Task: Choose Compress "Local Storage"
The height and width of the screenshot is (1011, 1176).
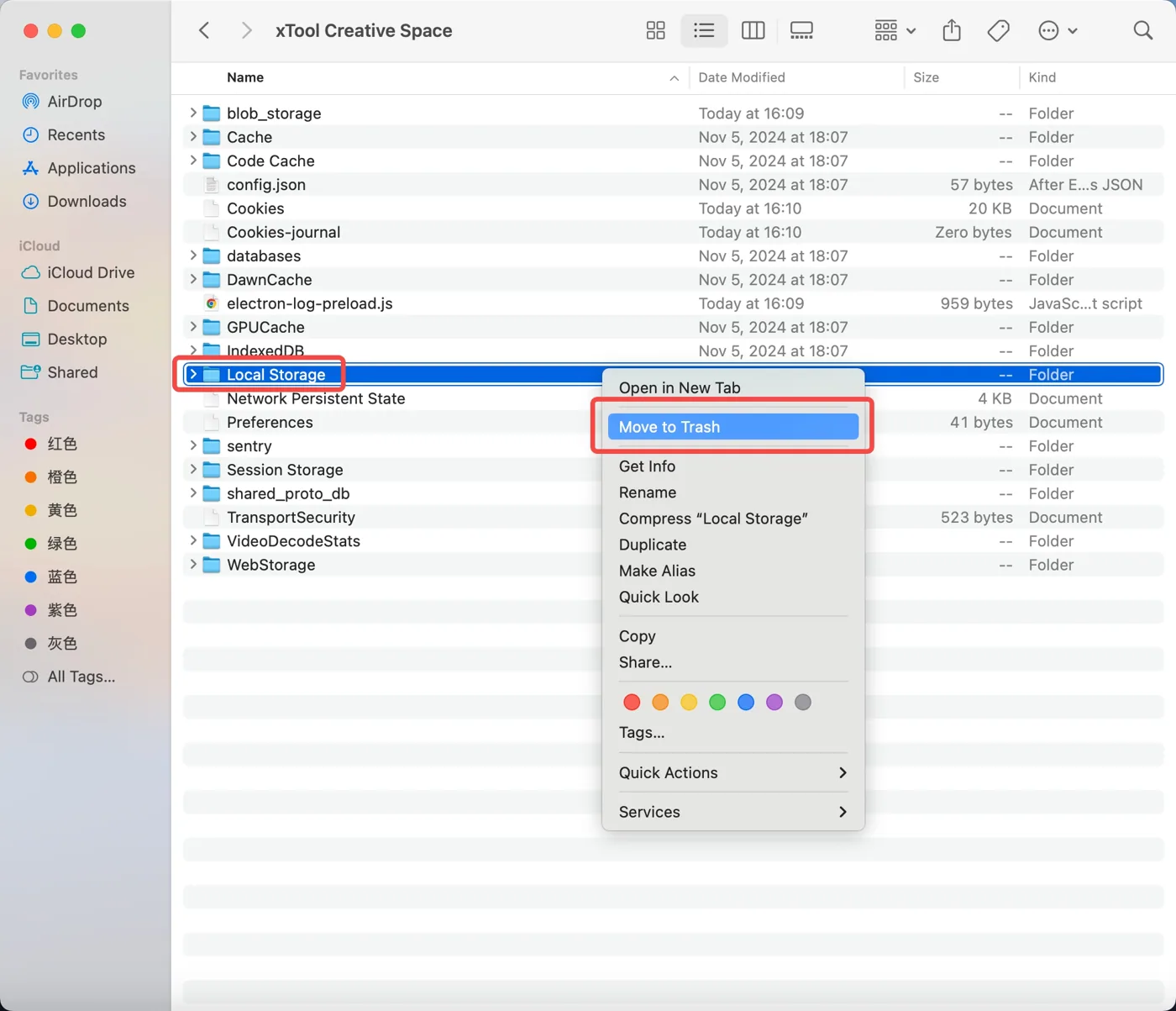Action: pyautogui.click(x=733, y=519)
